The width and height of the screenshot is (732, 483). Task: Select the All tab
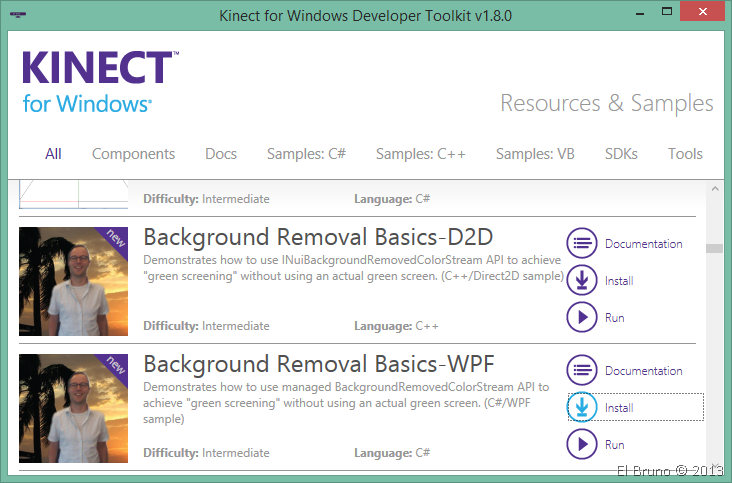[x=53, y=154]
